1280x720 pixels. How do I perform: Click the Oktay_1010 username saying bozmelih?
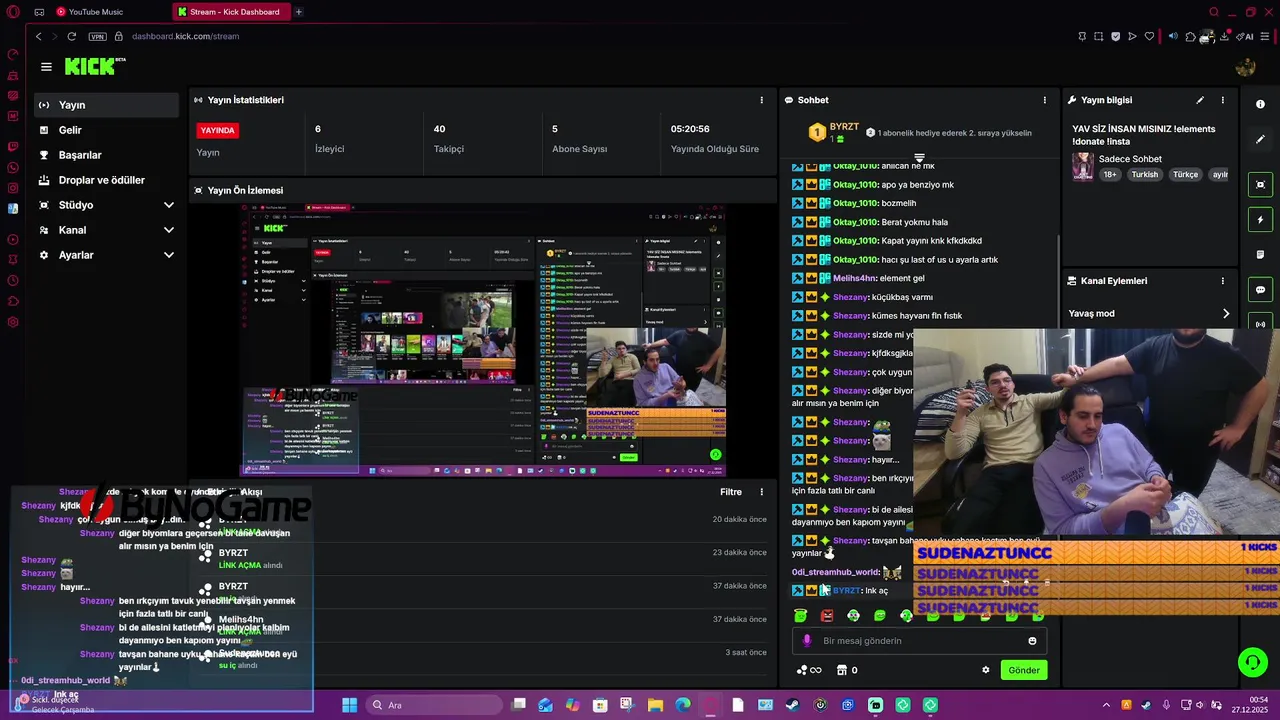point(855,203)
